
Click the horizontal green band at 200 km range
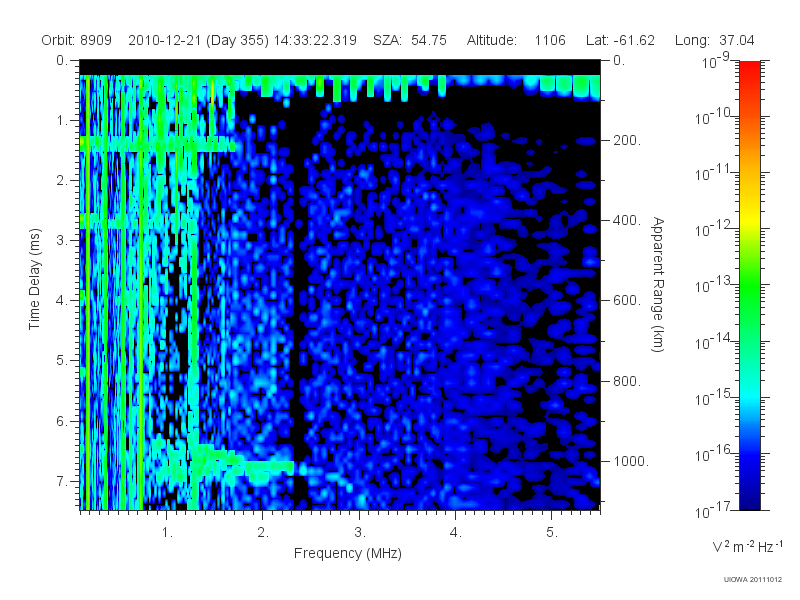[x=157, y=144]
